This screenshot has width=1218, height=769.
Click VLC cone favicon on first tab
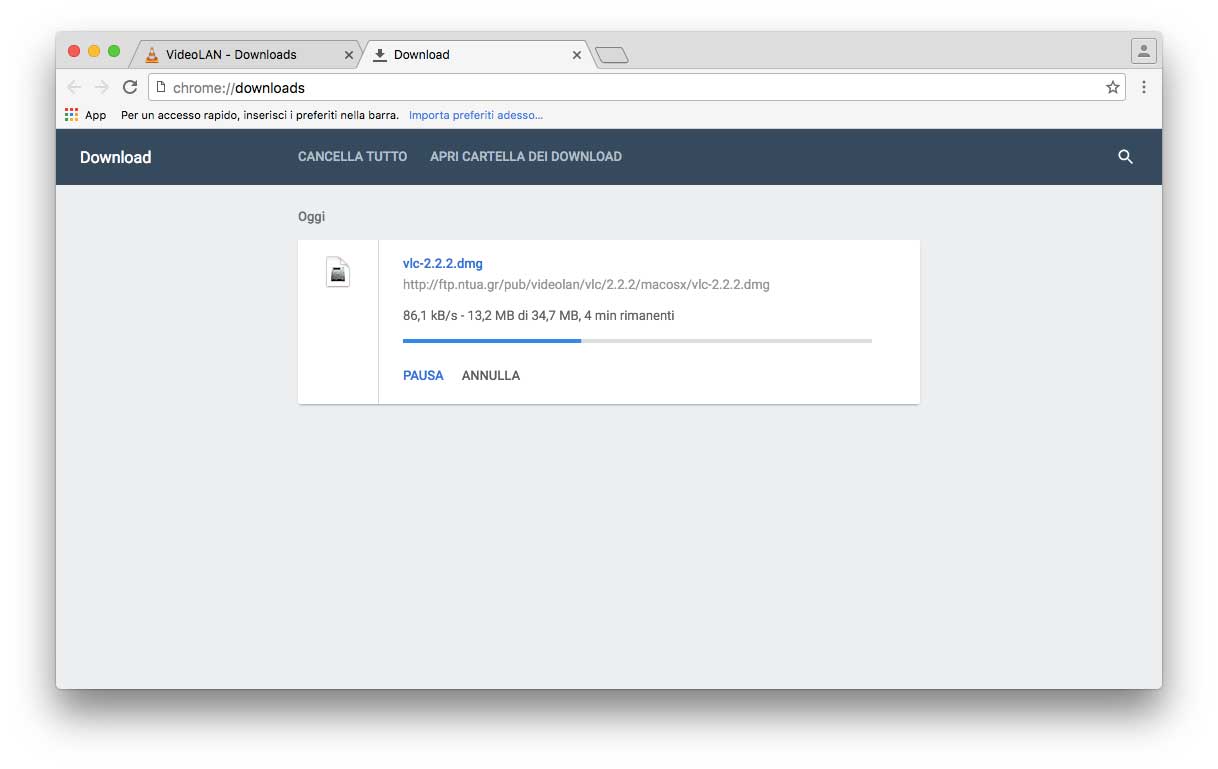[x=152, y=55]
